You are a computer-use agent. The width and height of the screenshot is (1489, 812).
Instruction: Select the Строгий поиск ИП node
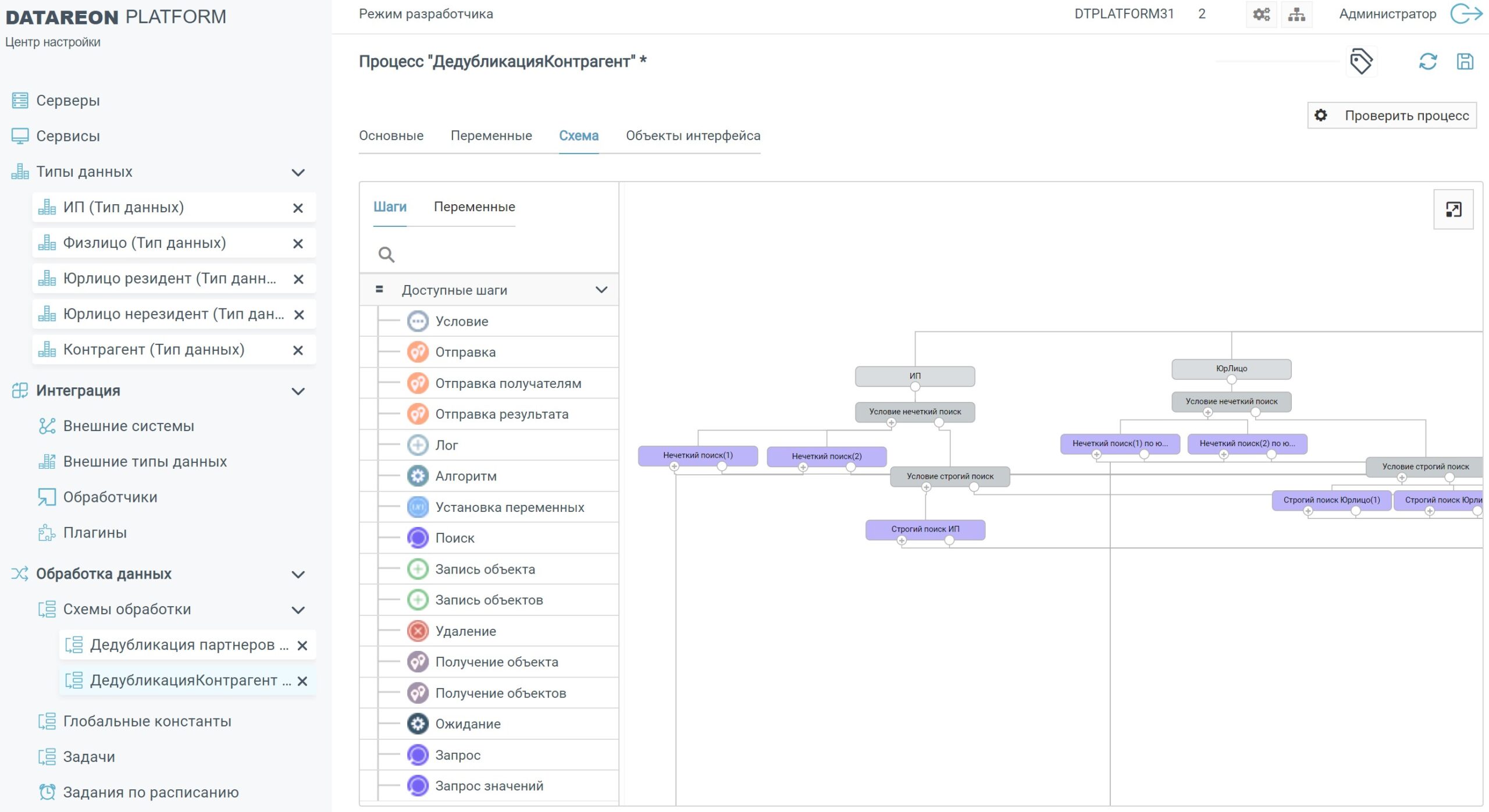click(x=925, y=529)
